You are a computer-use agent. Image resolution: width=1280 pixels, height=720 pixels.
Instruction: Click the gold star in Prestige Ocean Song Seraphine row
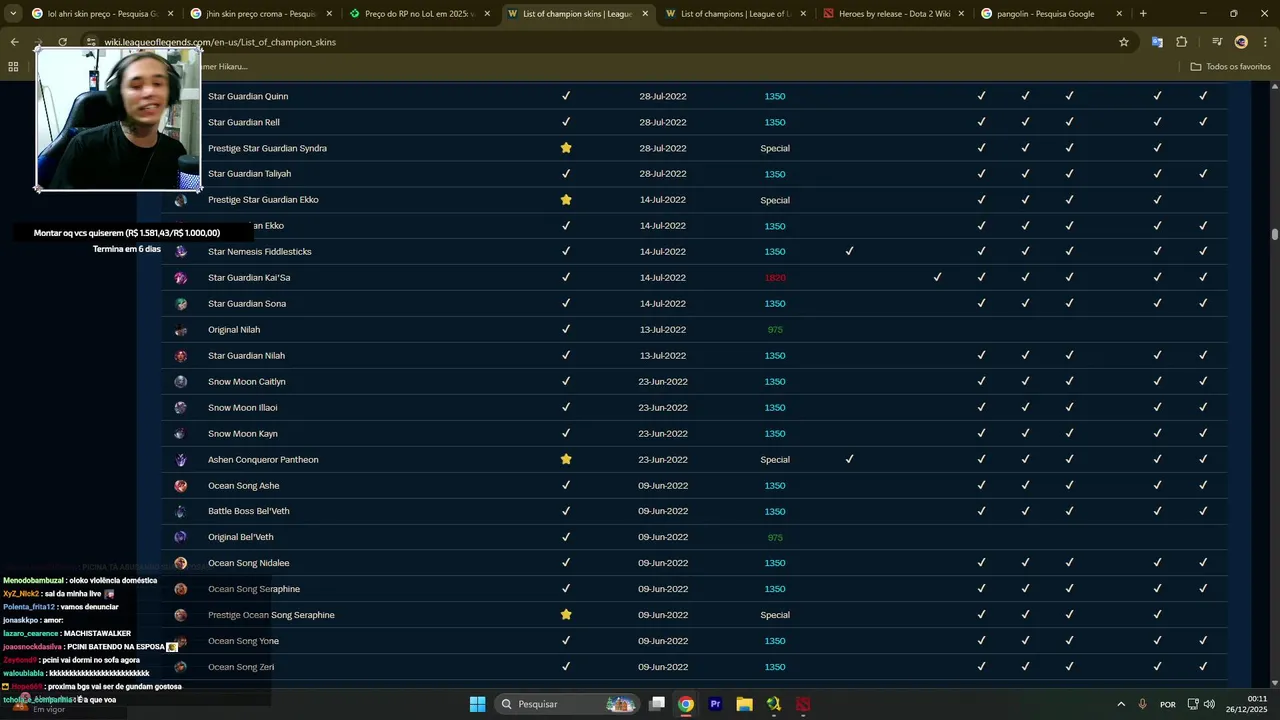point(566,614)
